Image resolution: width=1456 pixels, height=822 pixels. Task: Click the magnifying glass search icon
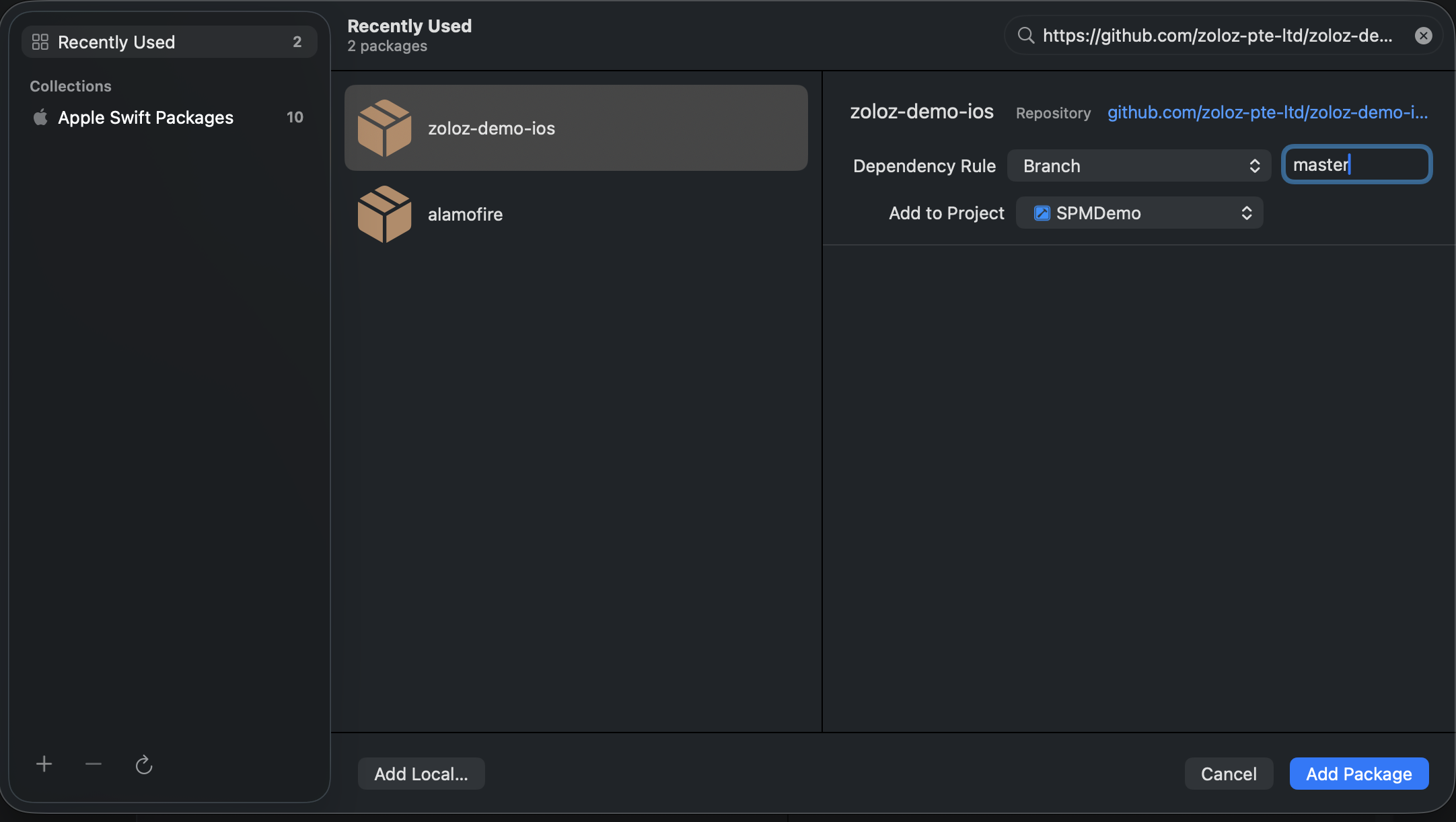1025,36
